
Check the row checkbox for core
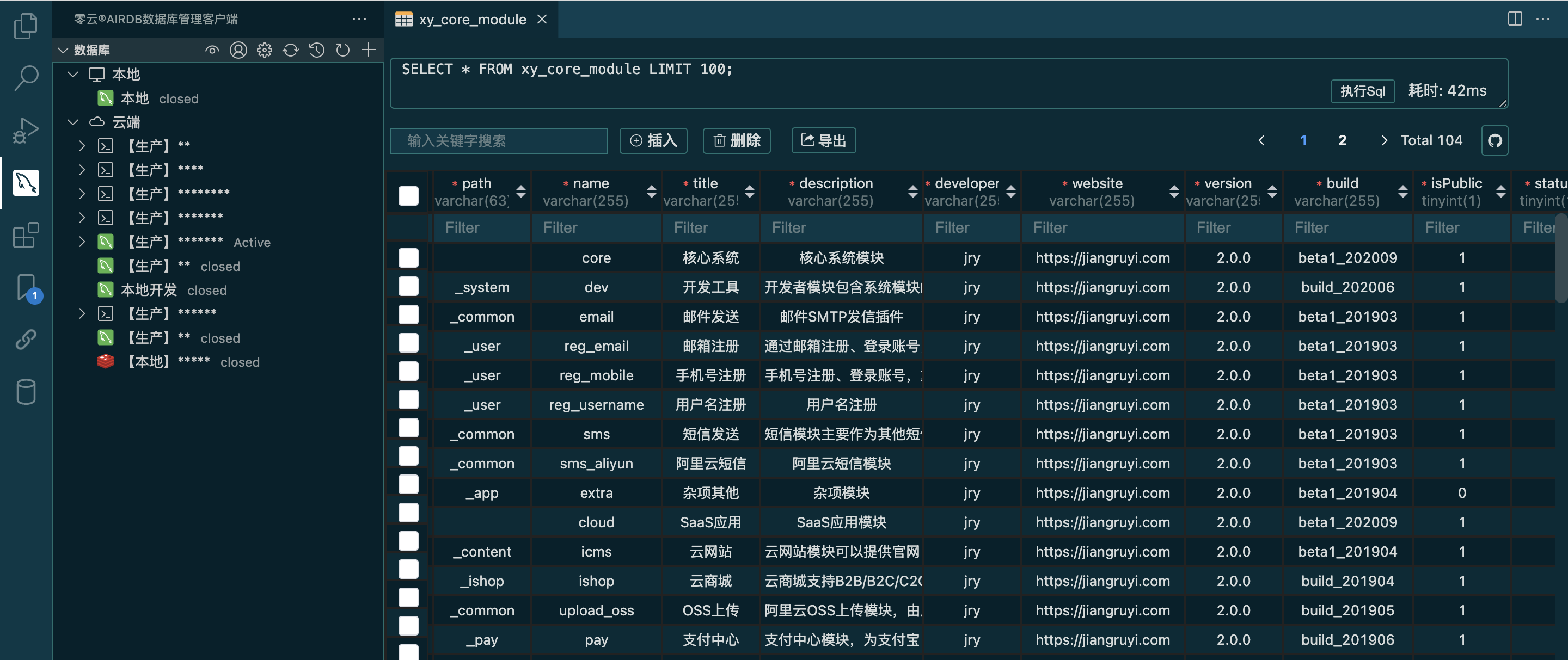click(408, 258)
